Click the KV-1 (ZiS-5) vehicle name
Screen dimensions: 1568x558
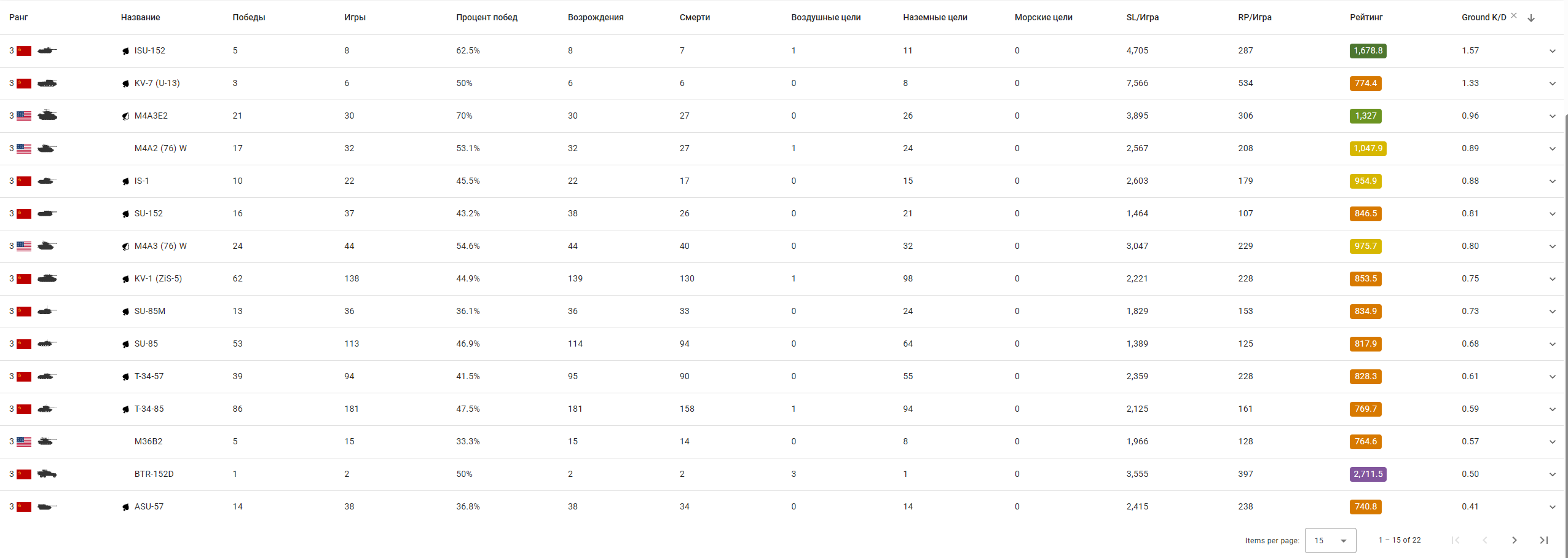(158, 278)
